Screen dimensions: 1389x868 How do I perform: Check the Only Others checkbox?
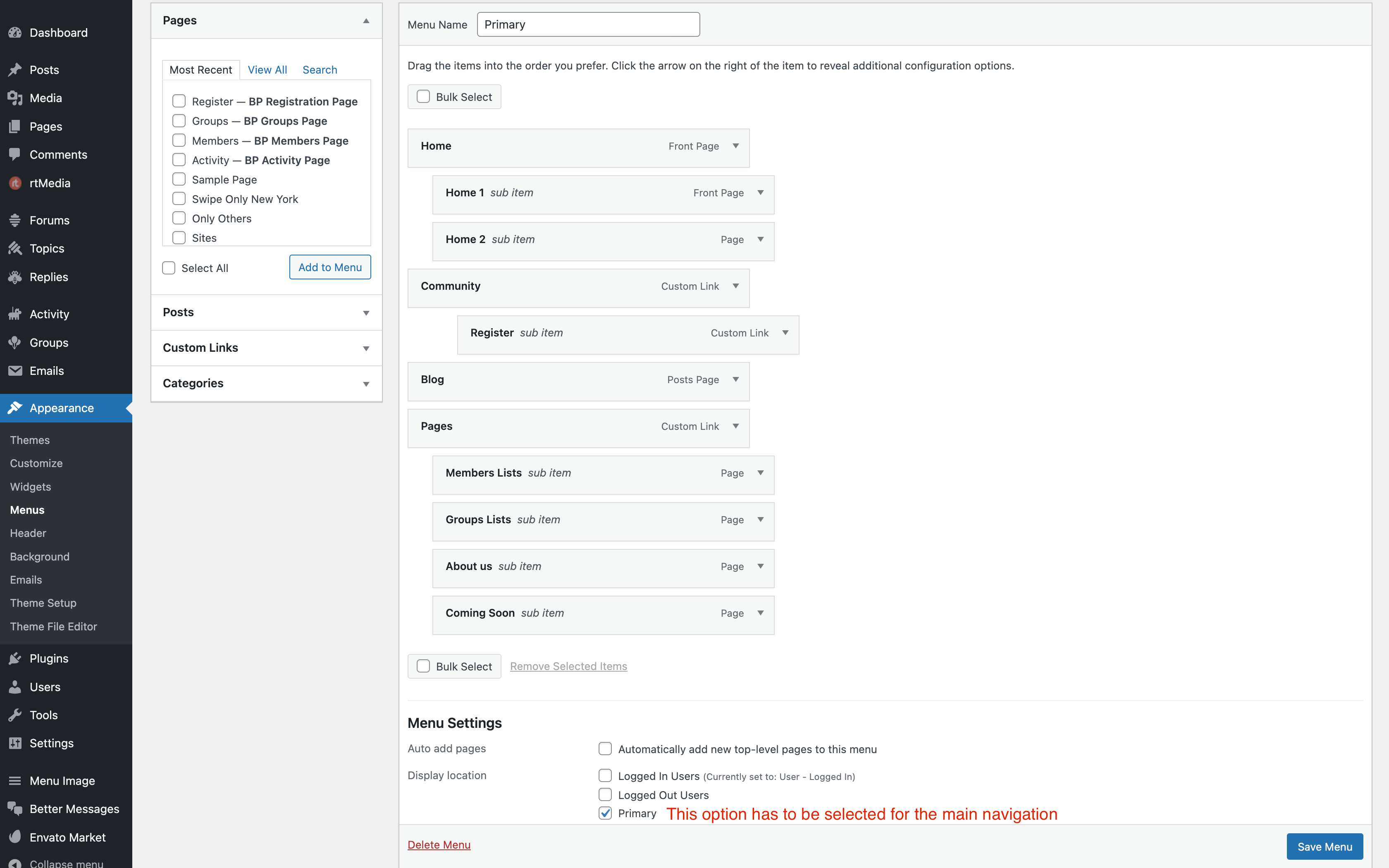tap(179, 218)
